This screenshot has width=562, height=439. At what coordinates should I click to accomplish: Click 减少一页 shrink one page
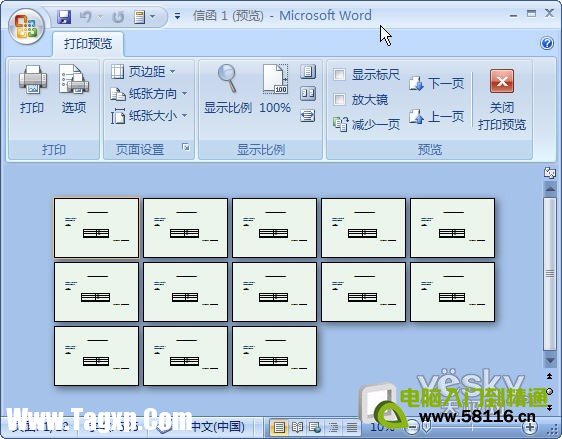(366, 124)
